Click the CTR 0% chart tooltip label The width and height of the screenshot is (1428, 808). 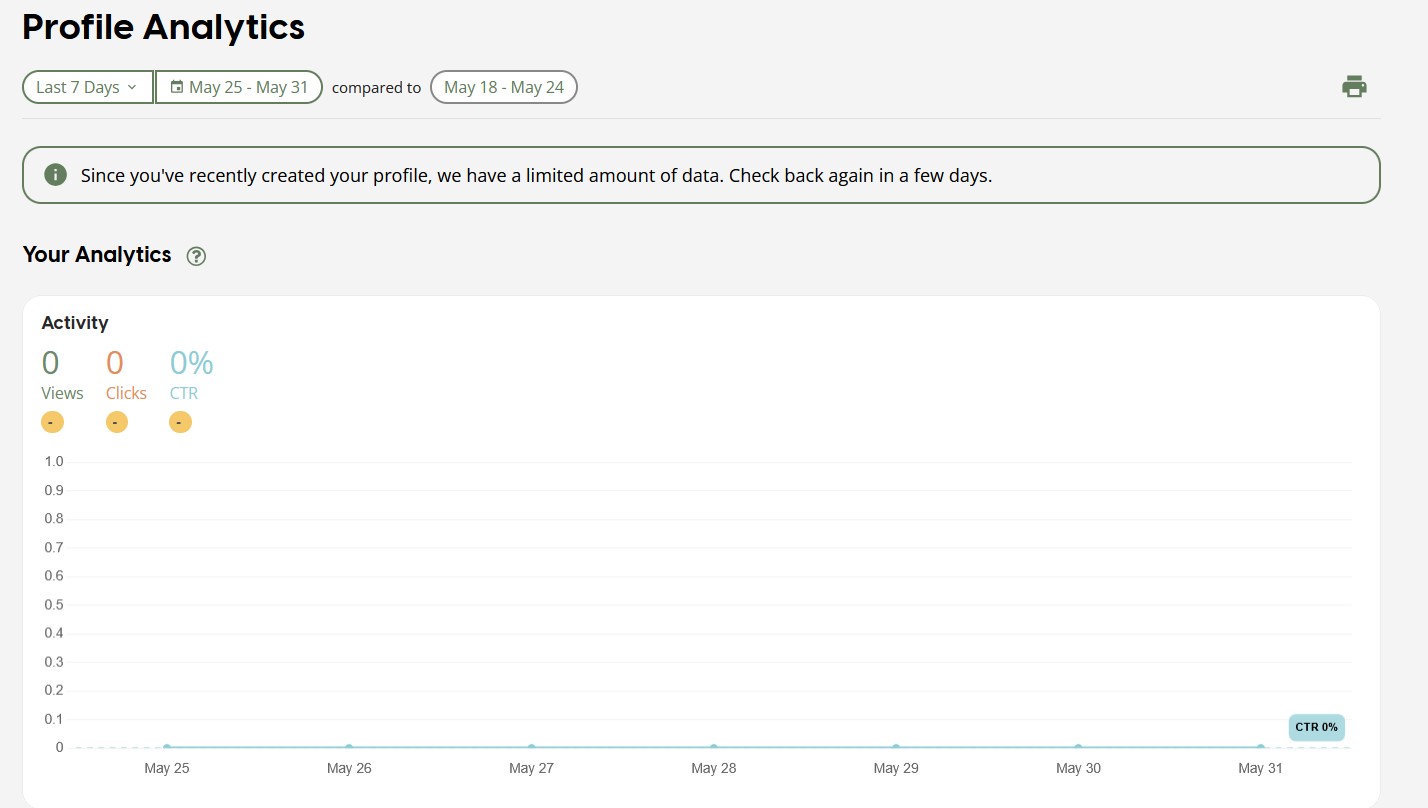pyautogui.click(x=1316, y=727)
